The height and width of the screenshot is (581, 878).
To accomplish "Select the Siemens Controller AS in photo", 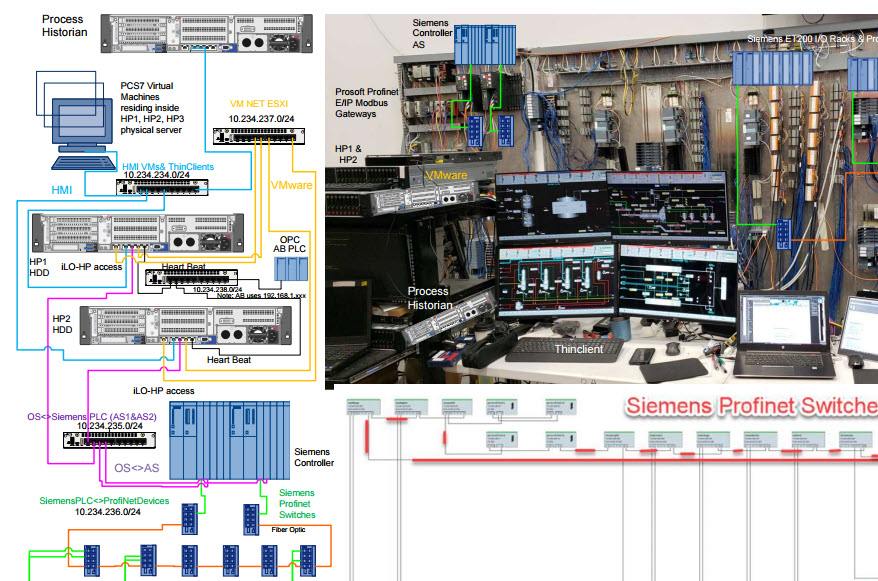I will click(x=483, y=45).
